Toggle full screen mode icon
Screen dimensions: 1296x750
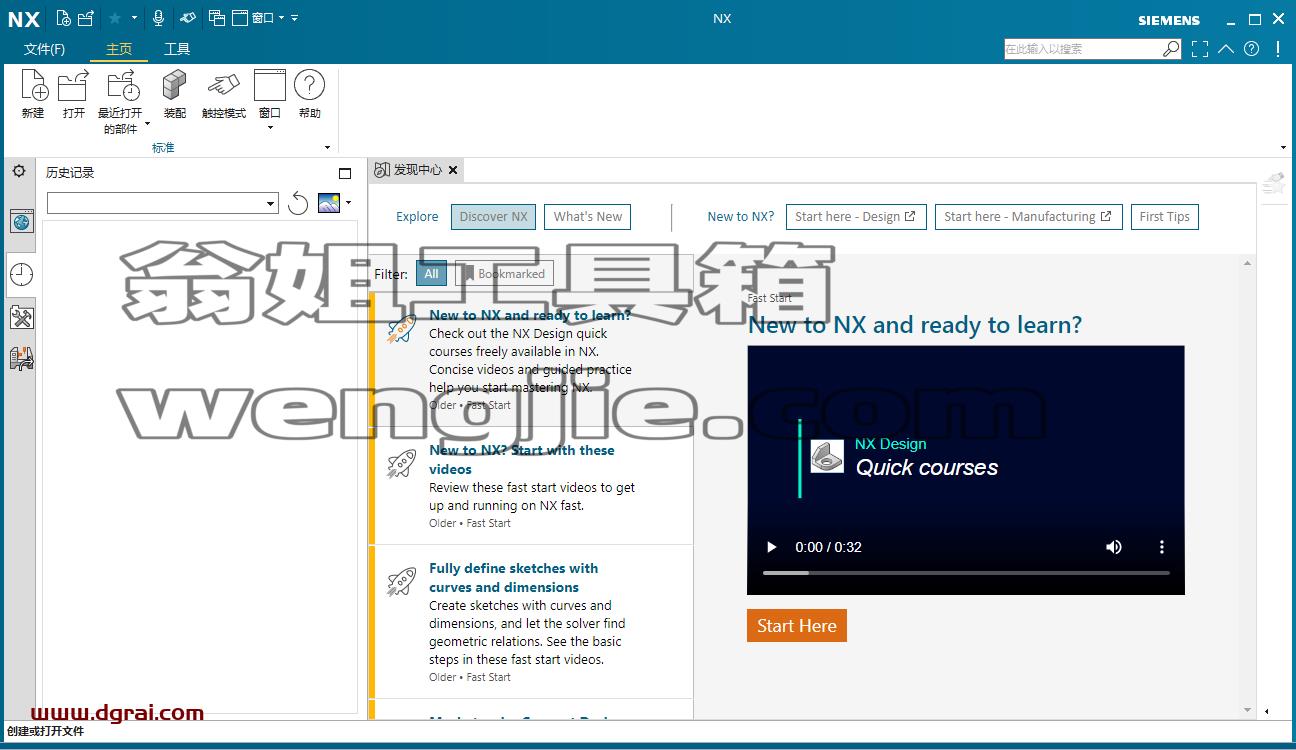1200,49
